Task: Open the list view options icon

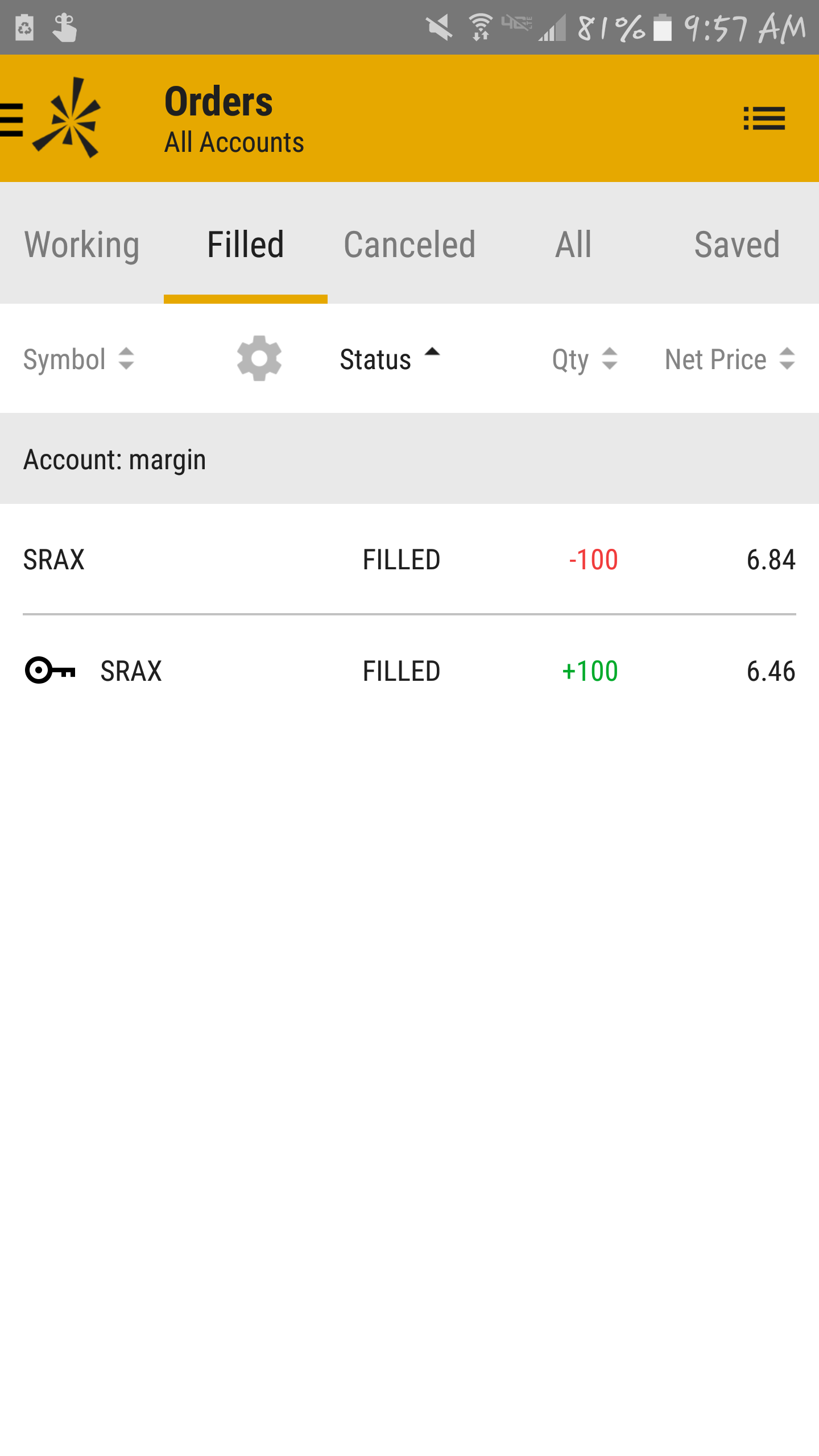Action: pos(764,119)
